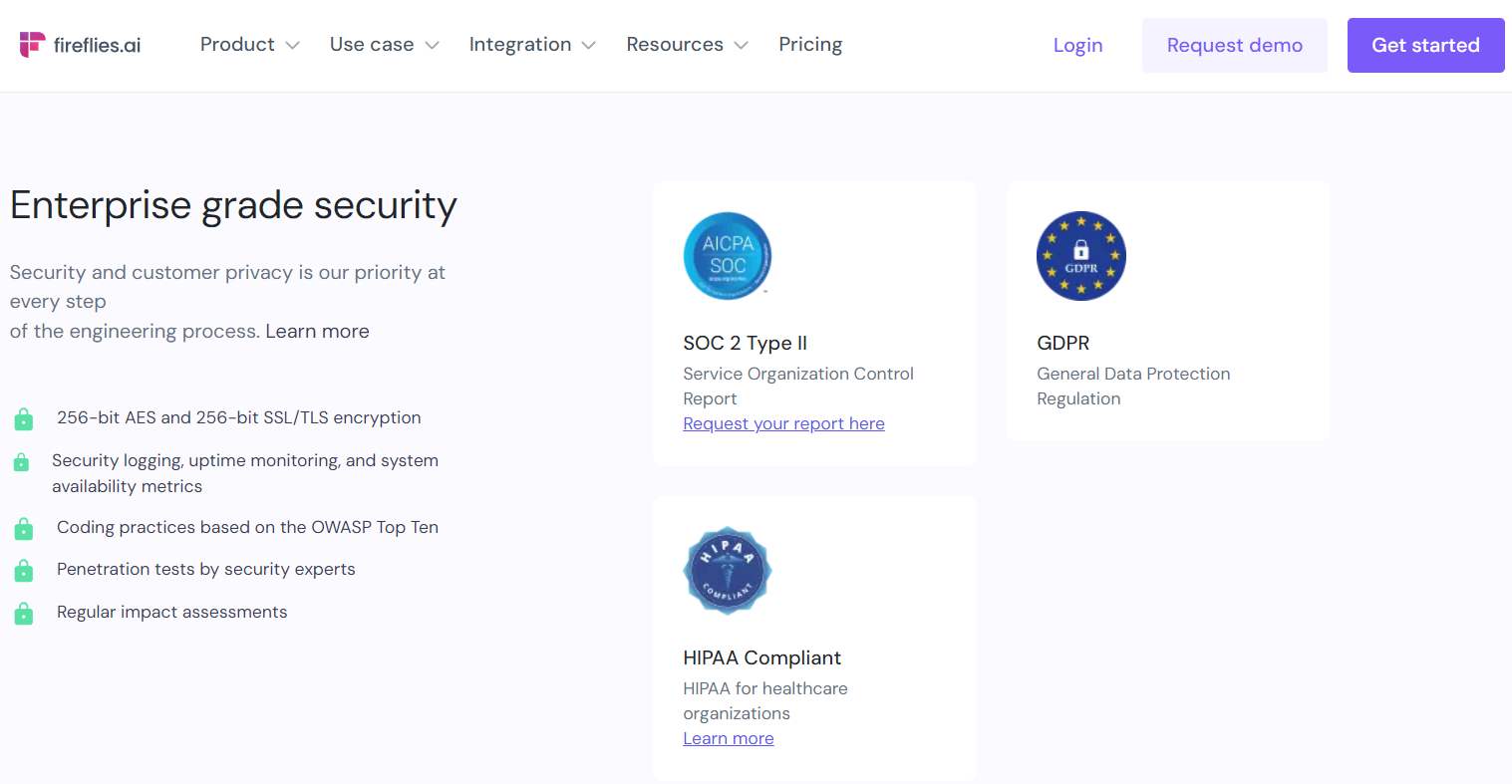The width and height of the screenshot is (1512, 784).
Task: Click 256-bit AES and SSL/TLS encryption text
Action: pyautogui.click(x=238, y=417)
